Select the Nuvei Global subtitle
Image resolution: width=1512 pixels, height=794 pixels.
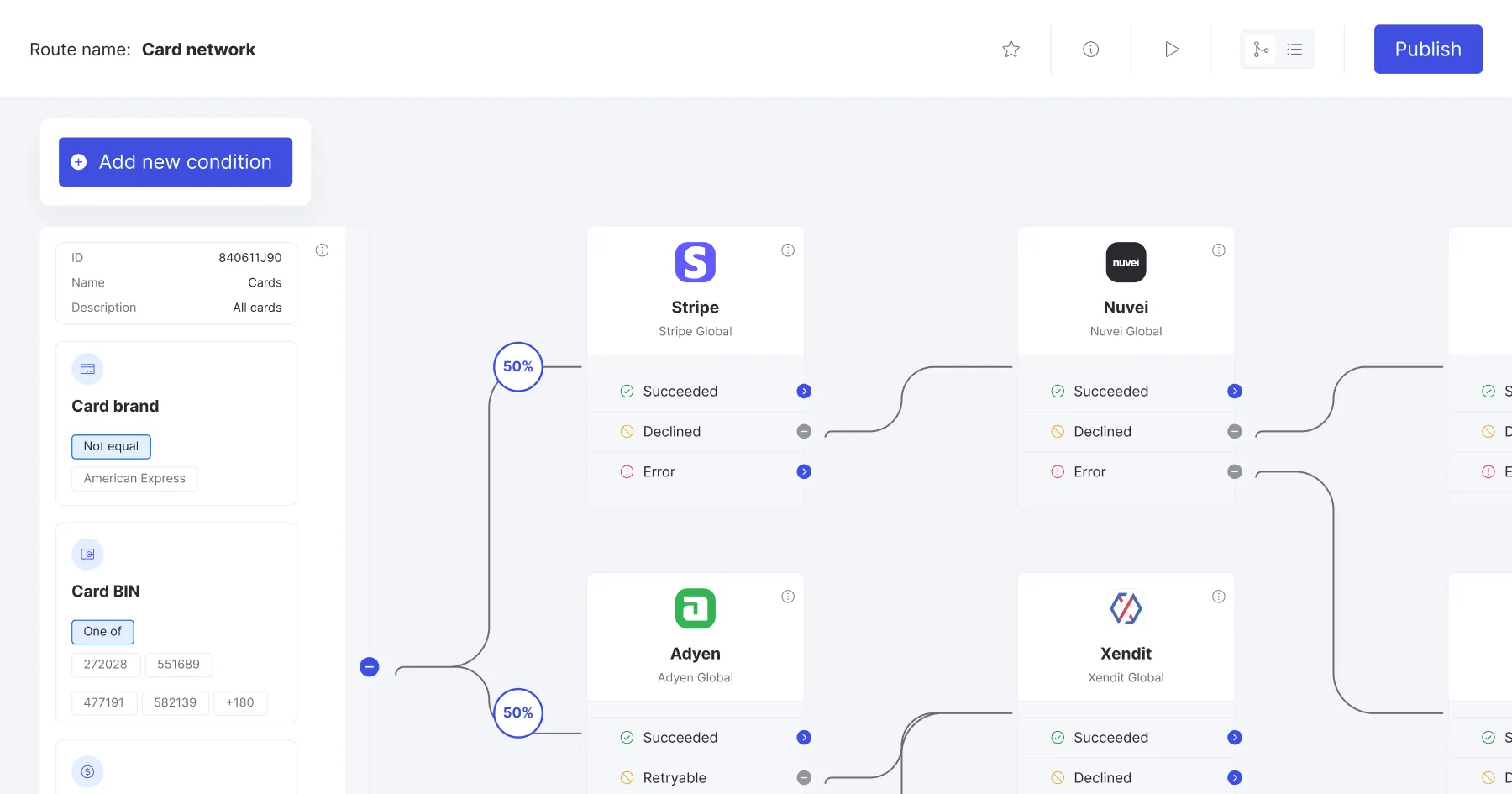pos(1126,332)
